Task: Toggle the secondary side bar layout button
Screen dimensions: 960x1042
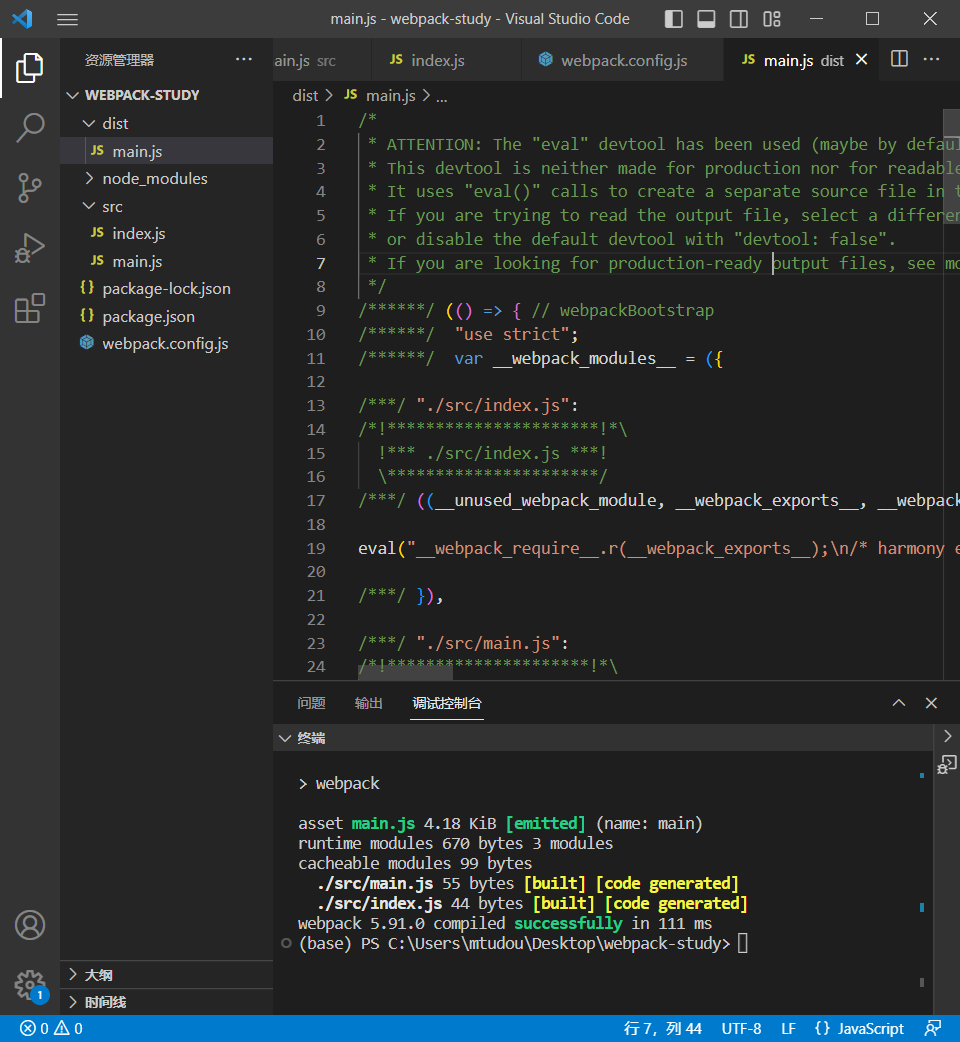Action: (x=738, y=19)
